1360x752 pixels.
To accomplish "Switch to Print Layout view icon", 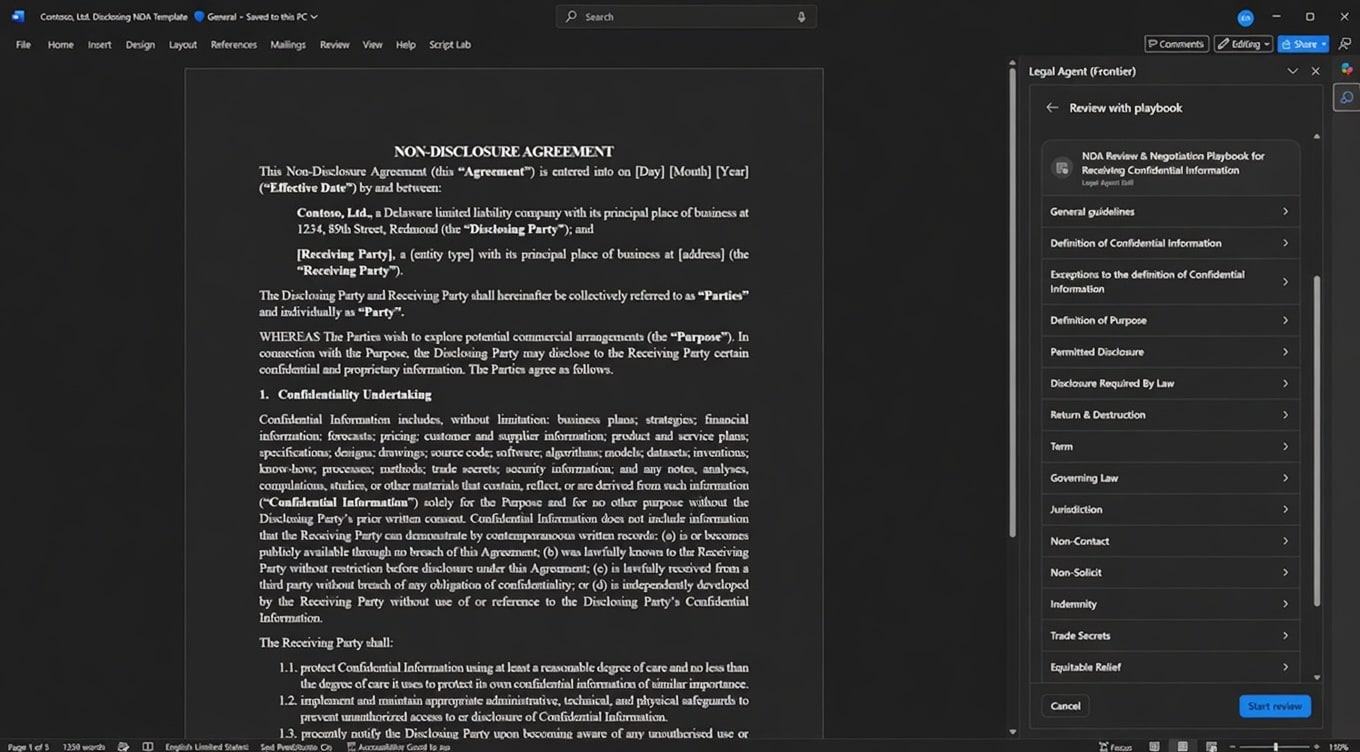I will tap(1182, 746).
